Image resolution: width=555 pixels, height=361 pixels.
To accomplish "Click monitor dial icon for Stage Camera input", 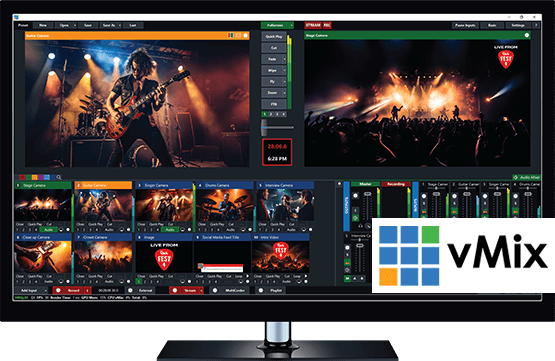I will [x=61, y=230].
